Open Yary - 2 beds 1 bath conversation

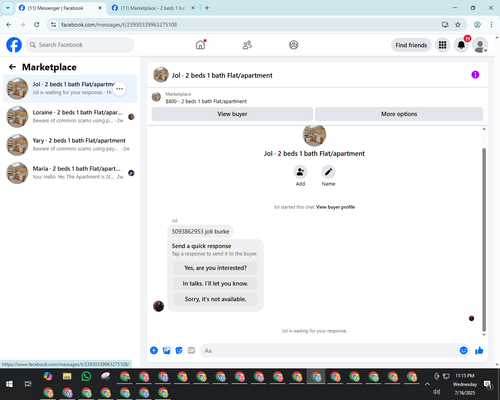[70, 145]
